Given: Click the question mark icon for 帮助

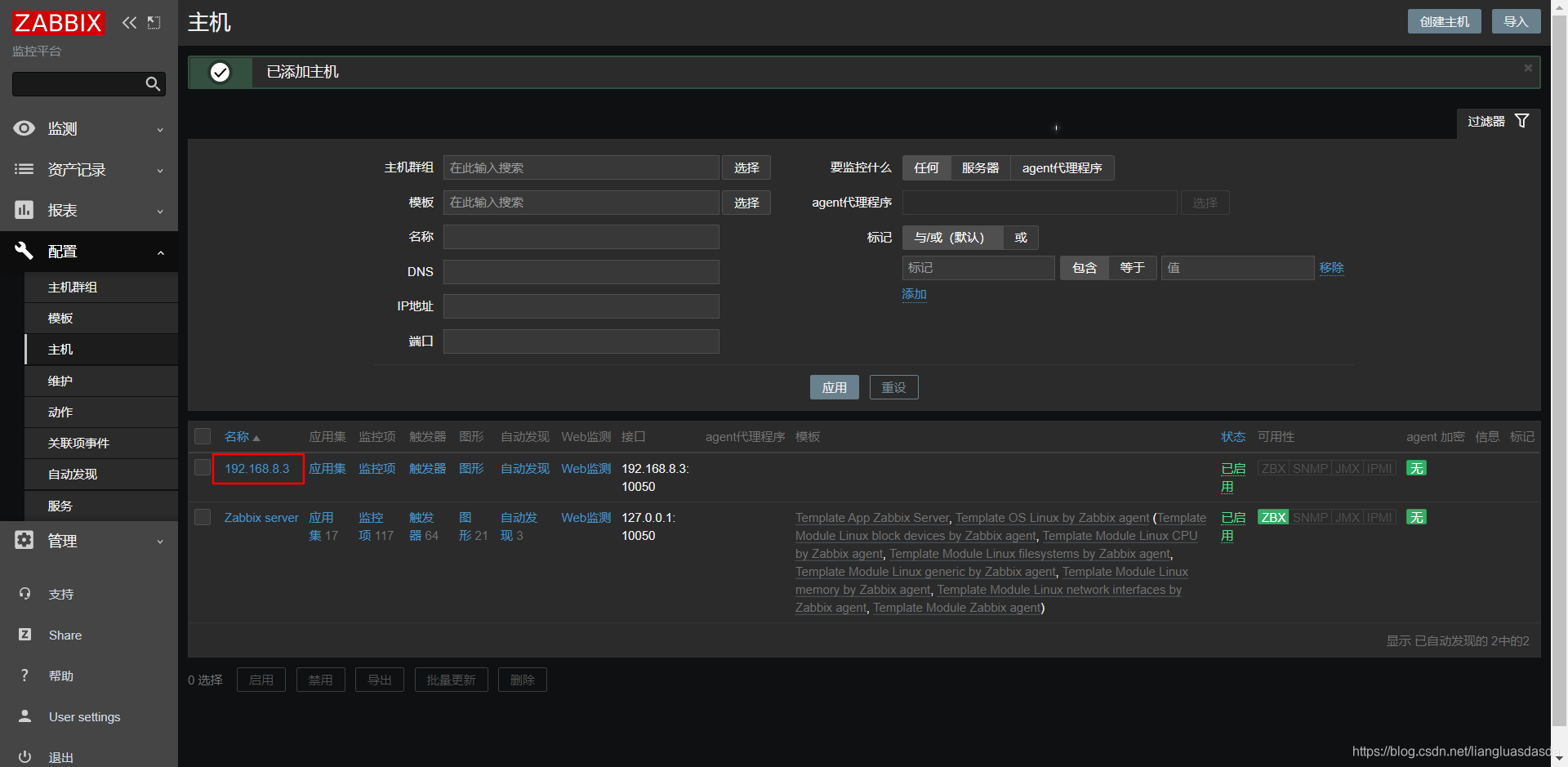Looking at the screenshot, I should [x=24, y=676].
